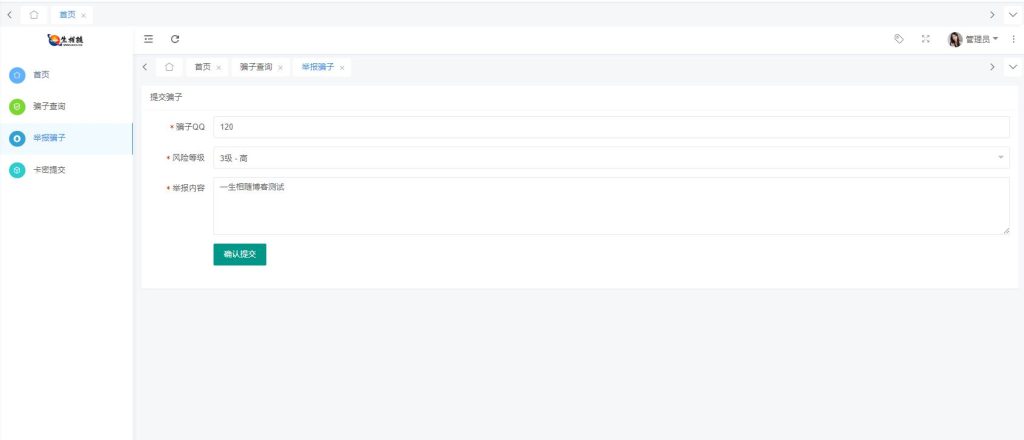Image resolution: width=1024 pixels, height=440 pixels.
Task: Click the home icon in the inner tab bar
Action: coord(169,67)
